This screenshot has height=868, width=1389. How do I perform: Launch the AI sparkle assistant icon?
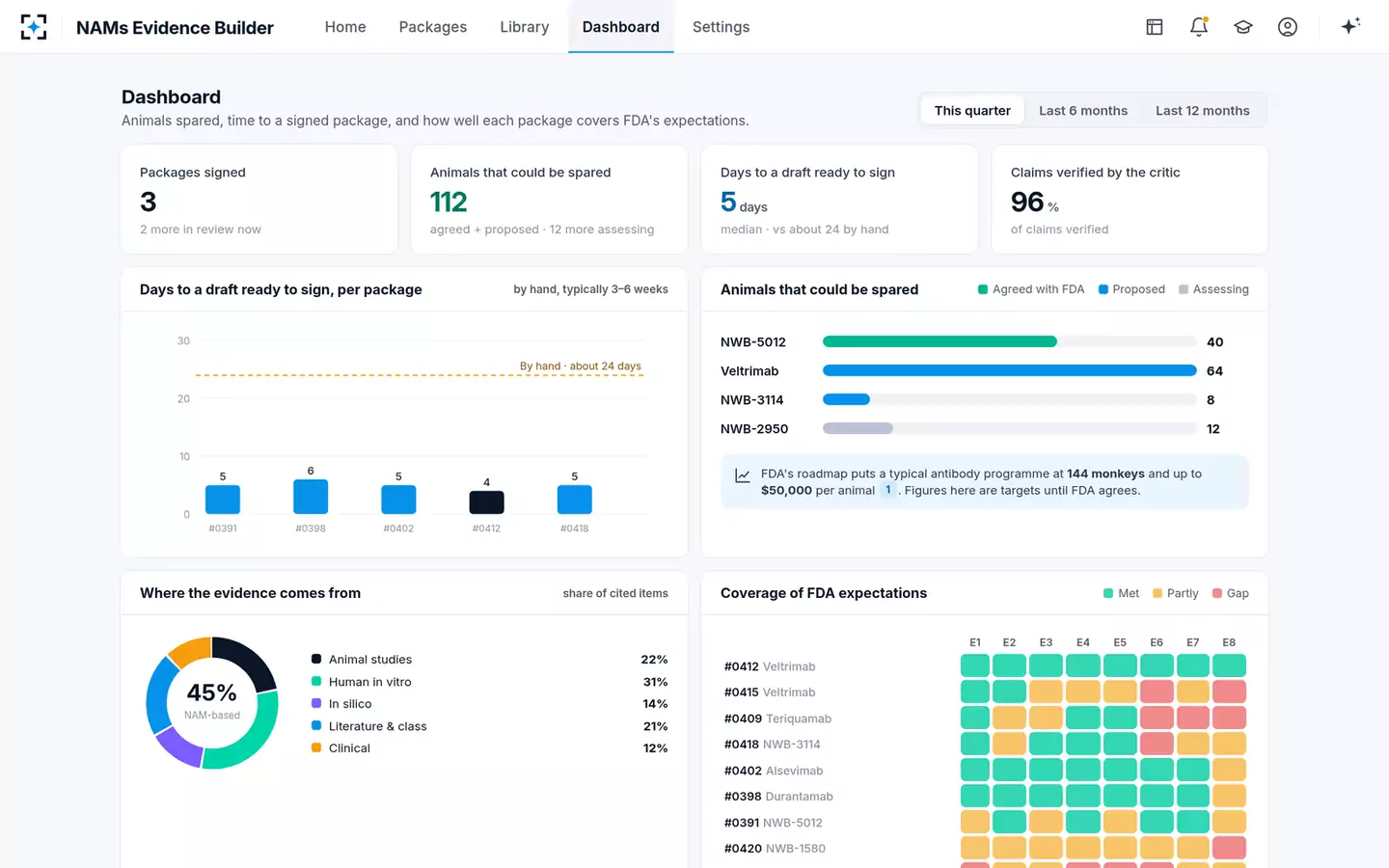click(1350, 26)
